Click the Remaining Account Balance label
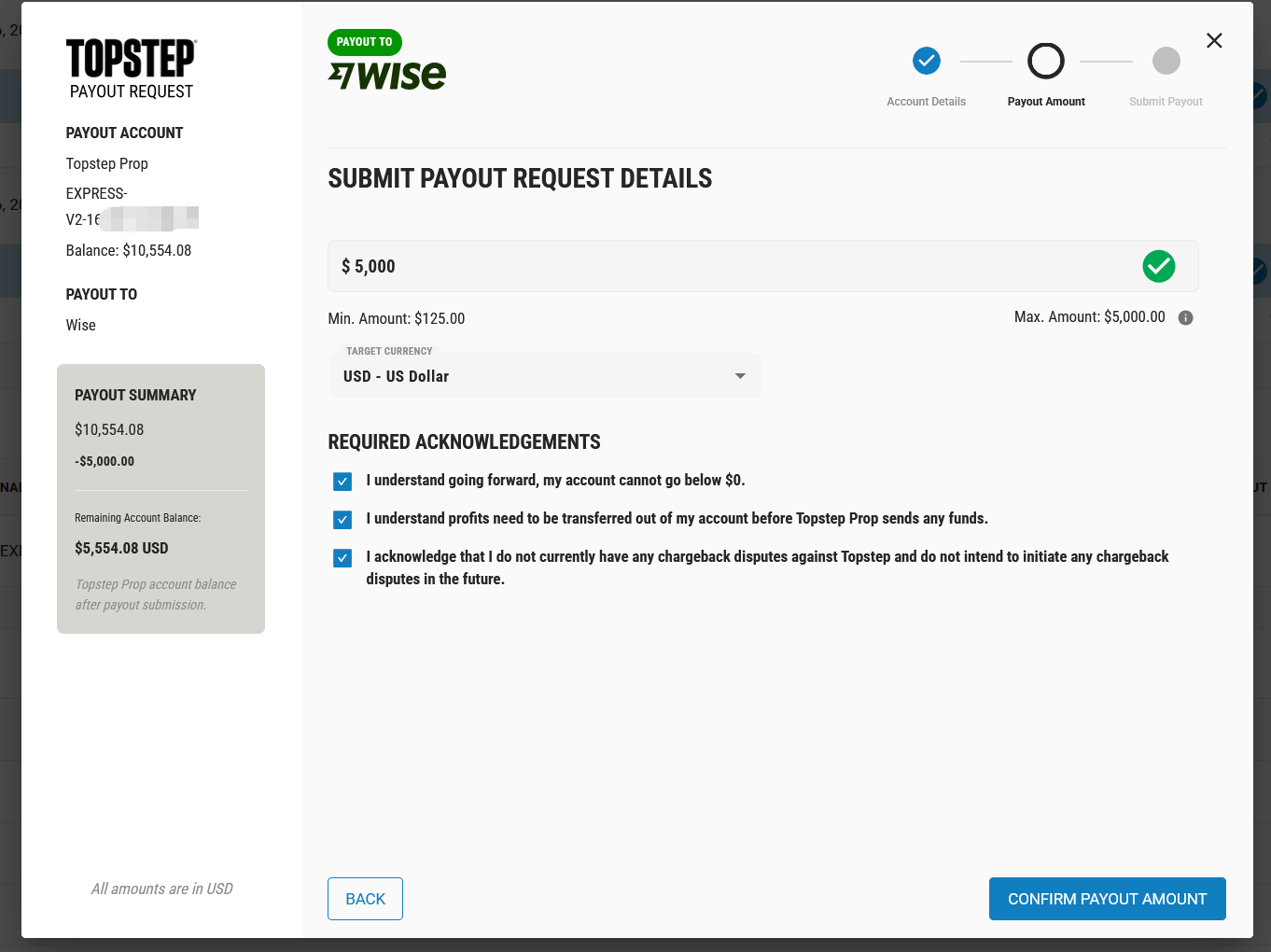This screenshot has height=952, width=1271. (138, 518)
